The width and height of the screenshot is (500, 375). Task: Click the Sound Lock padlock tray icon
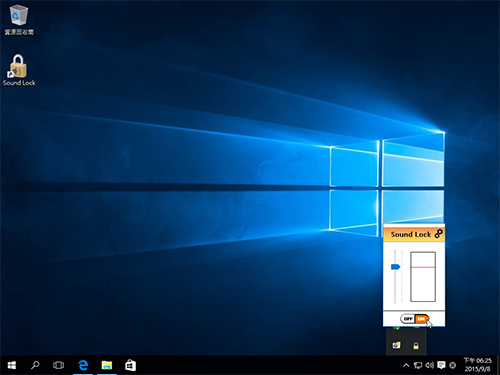(x=416, y=346)
